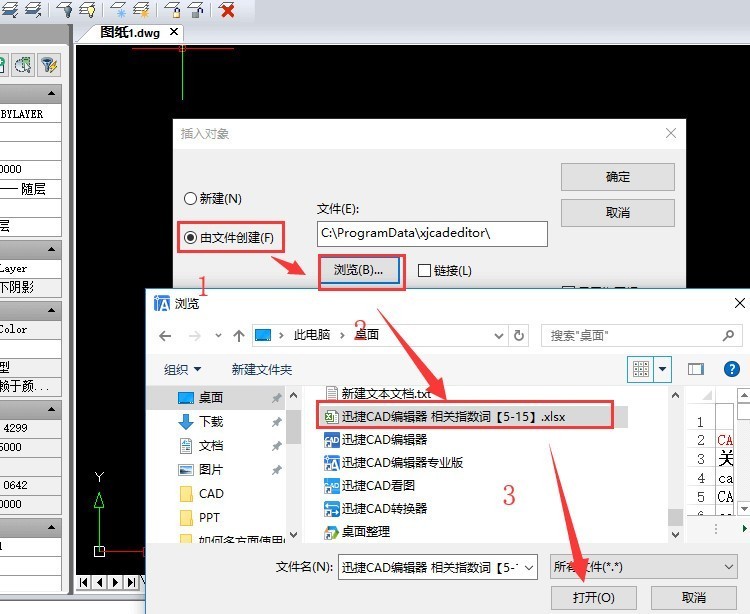
Task: Delete layer with red X icon
Action: click(227, 10)
